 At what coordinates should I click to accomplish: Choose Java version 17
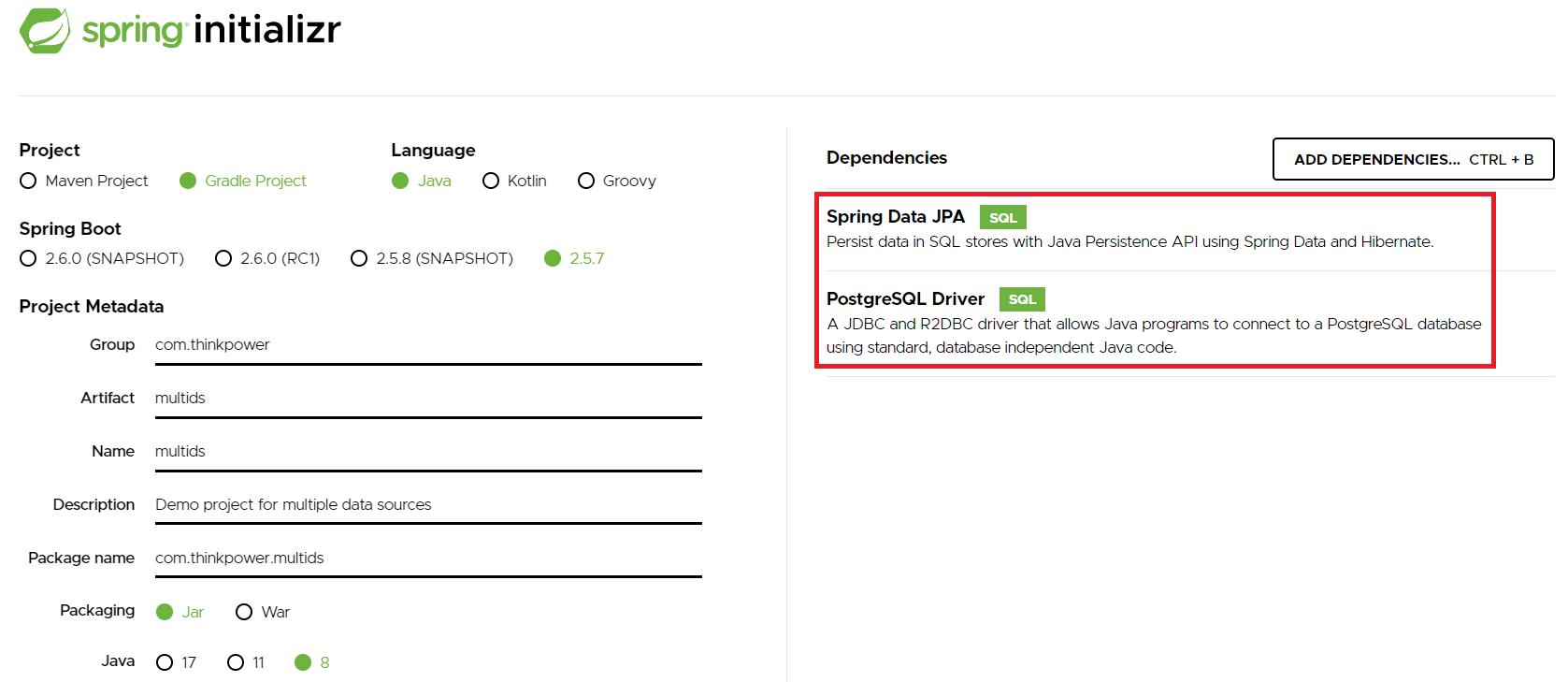click(x=165, y=662)
